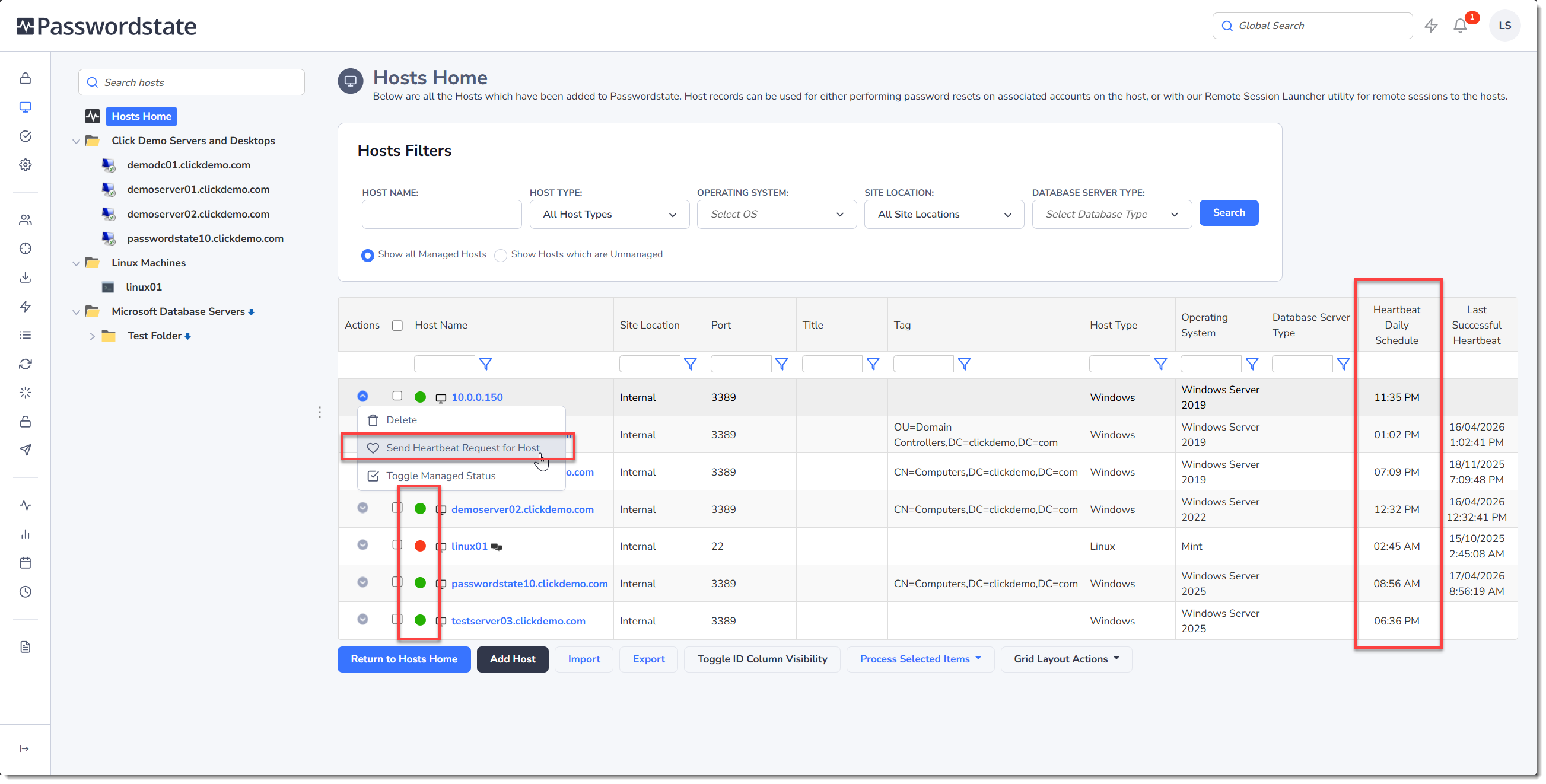The height and width of the screenshot is (784, 1546).
Task: Choose Send Heartbeat Request for Host
Action: (461, 448)
